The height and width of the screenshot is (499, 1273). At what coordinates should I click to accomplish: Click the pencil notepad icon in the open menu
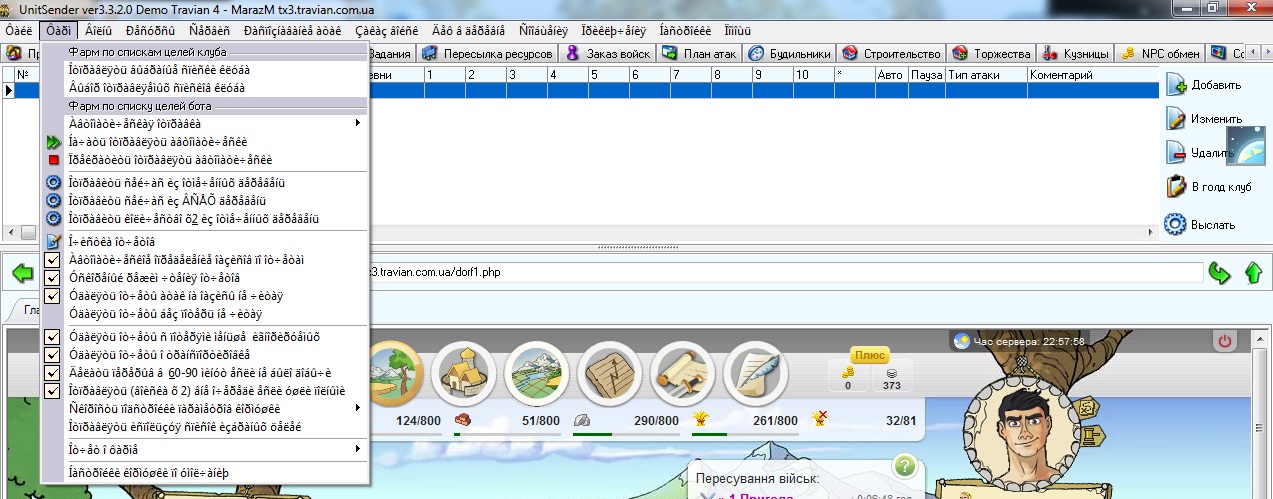coord(54,241)
